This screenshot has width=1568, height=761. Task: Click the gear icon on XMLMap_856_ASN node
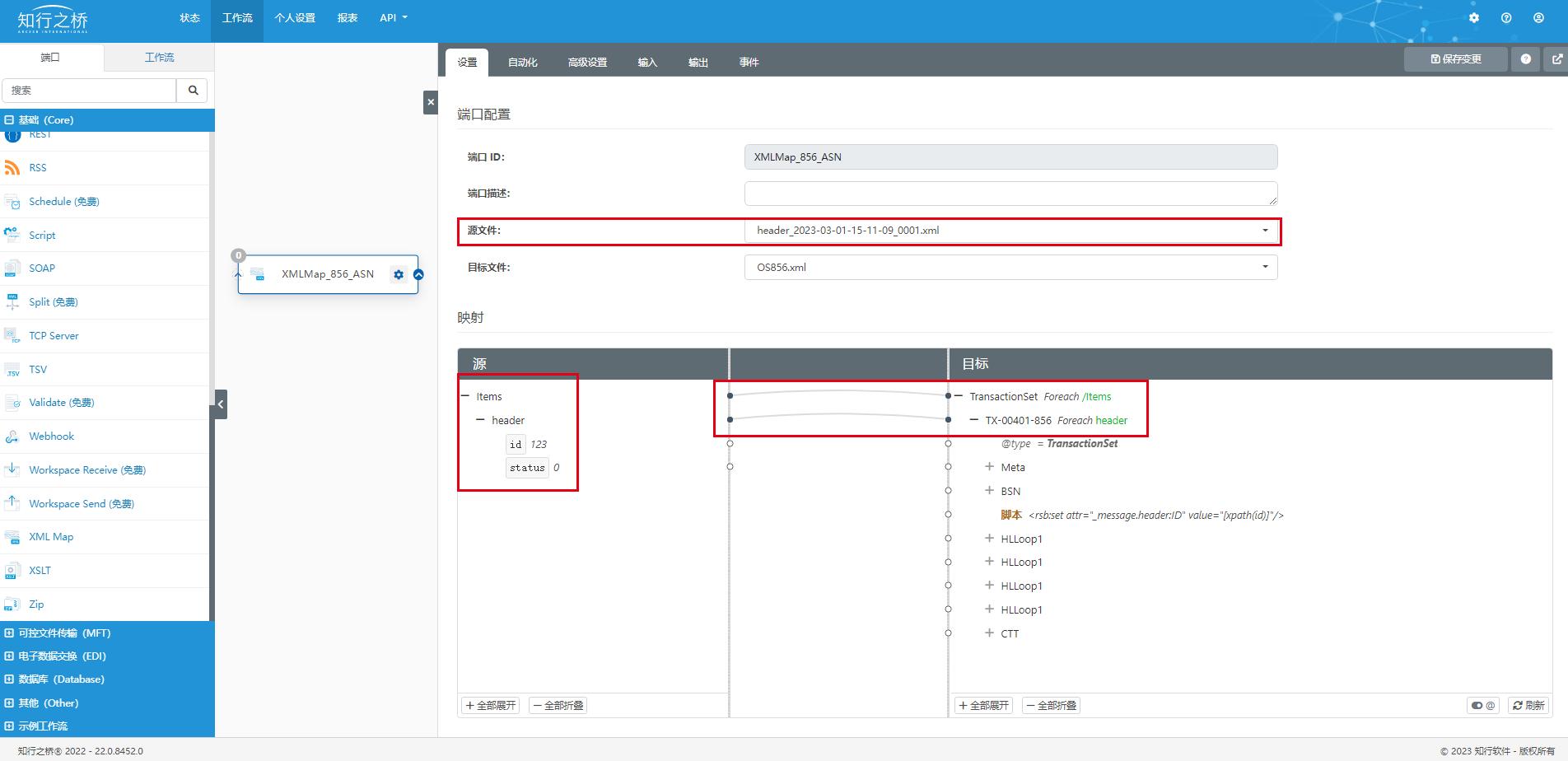399,274
